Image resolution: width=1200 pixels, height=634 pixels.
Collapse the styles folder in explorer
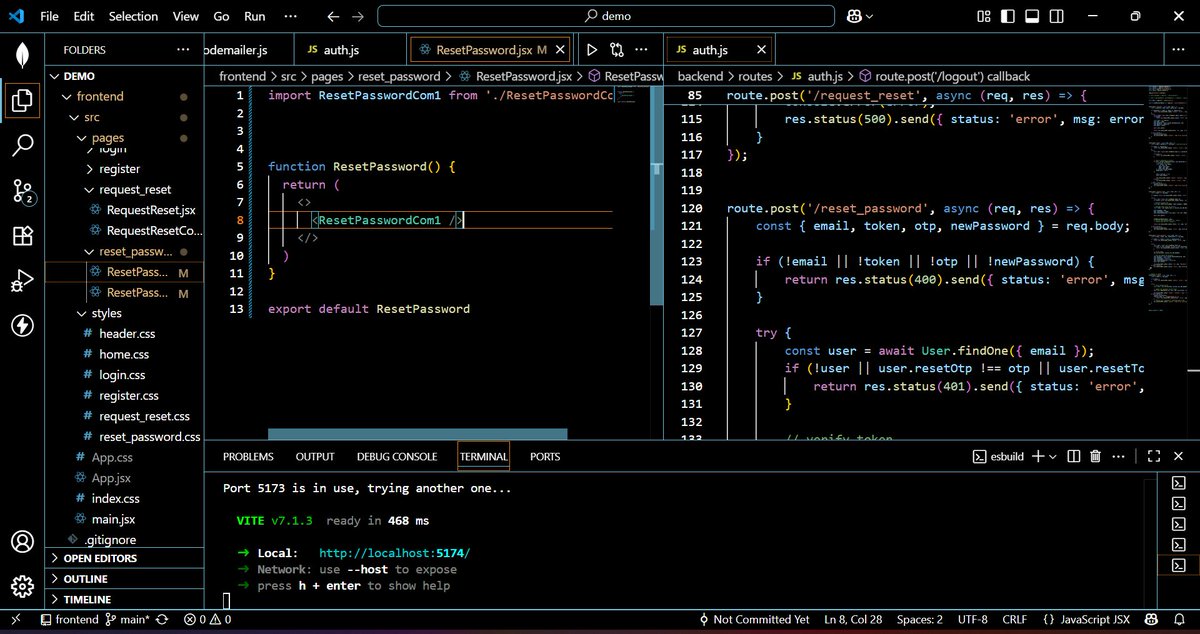[x=106, y=313]
